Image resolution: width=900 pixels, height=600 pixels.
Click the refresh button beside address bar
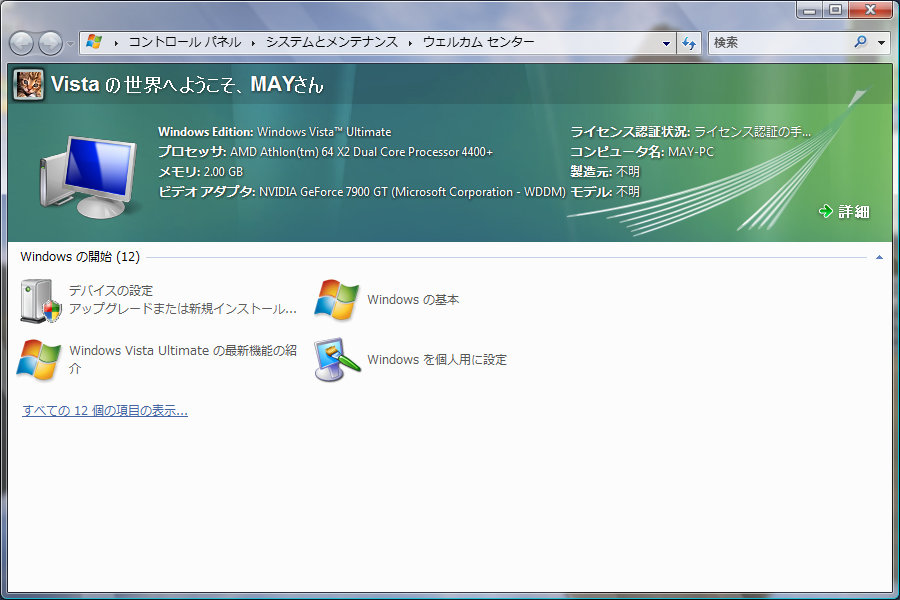pyautogui.click(x=689, y=43)
